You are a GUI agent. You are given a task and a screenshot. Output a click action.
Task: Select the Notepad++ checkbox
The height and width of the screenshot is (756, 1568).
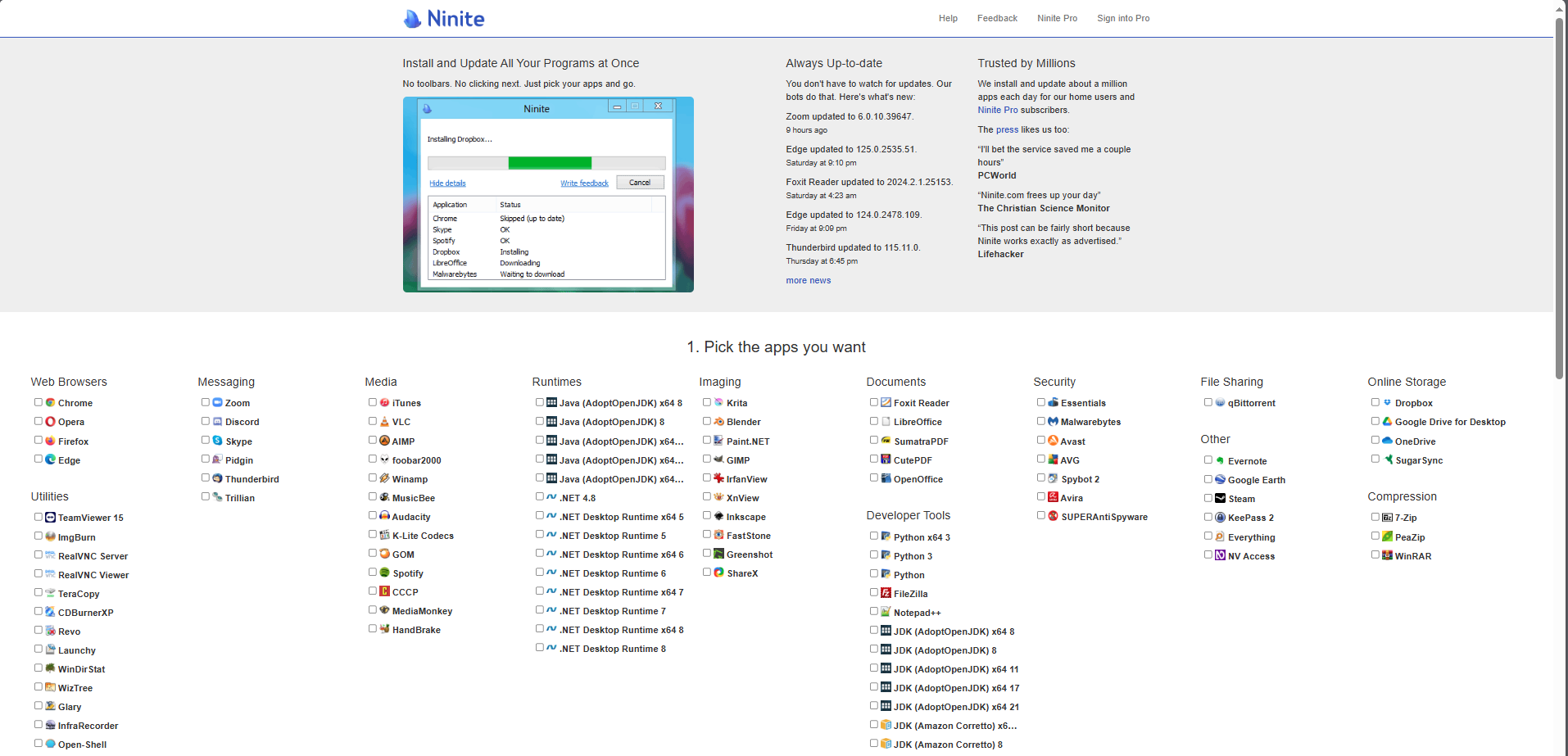(x=874, y=612)
